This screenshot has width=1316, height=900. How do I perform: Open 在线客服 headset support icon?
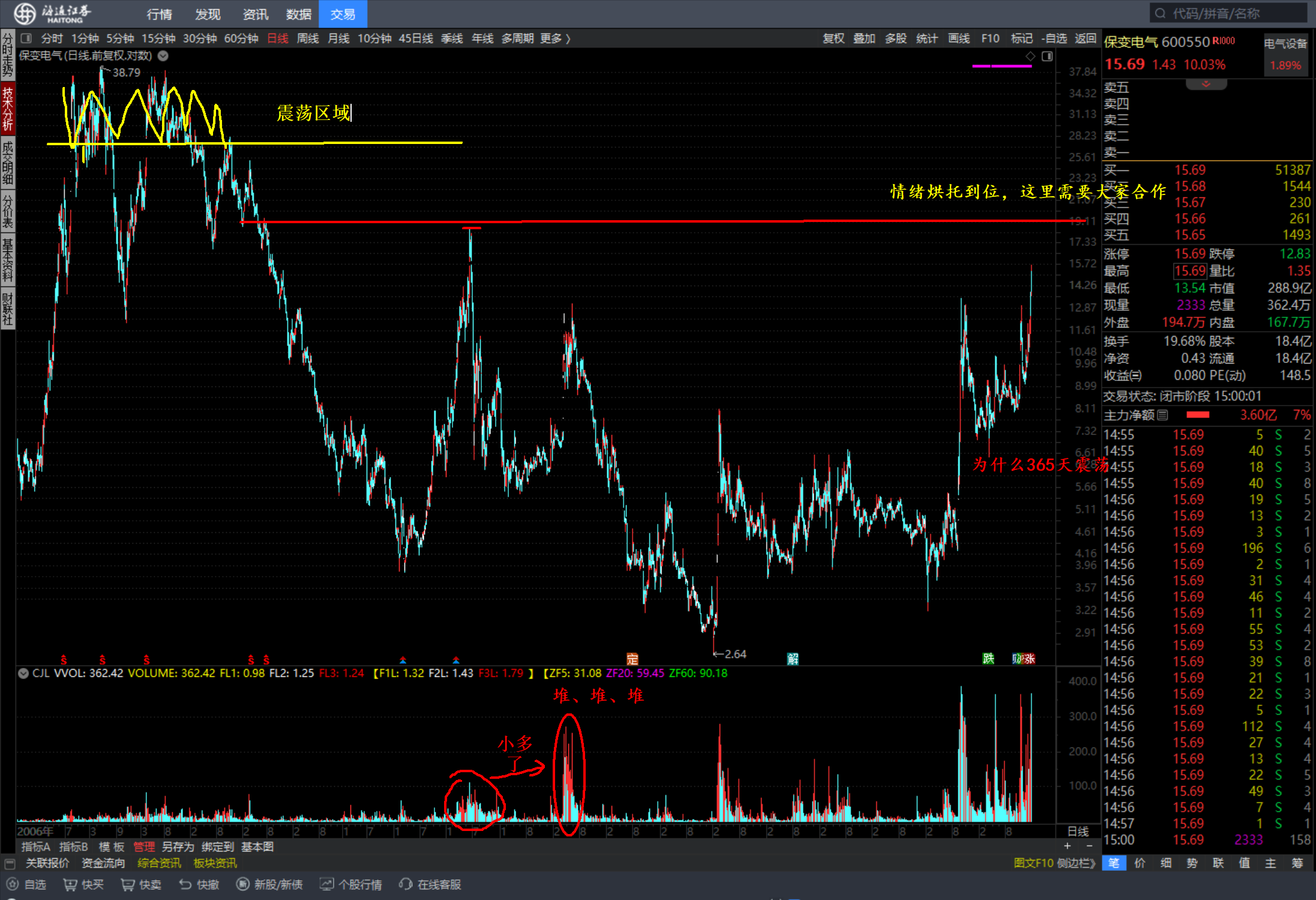click(406, 884)
